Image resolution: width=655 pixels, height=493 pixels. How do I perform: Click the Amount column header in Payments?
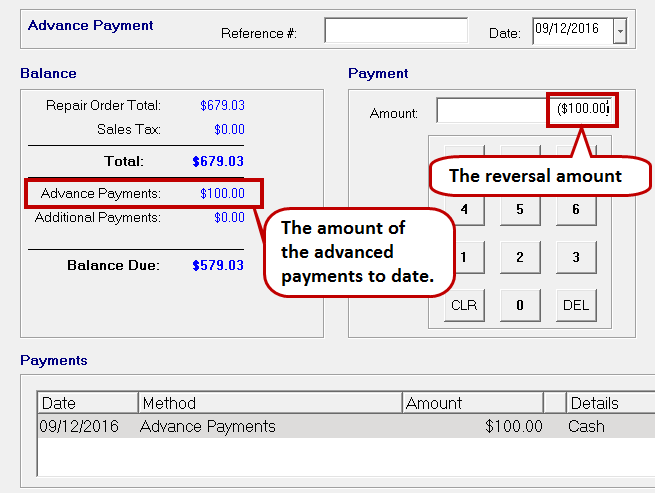[472, 403]
